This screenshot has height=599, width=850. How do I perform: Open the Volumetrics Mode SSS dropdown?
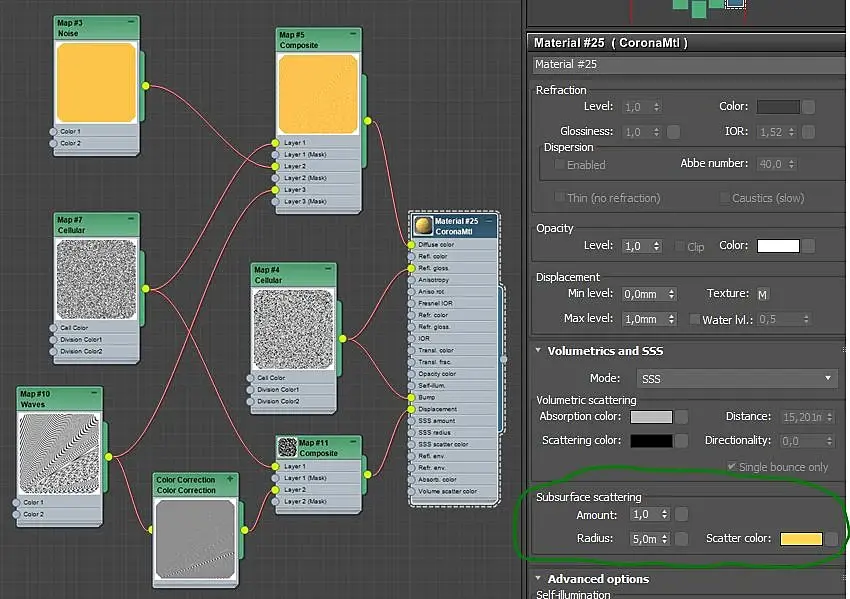(x=736, y=379)
